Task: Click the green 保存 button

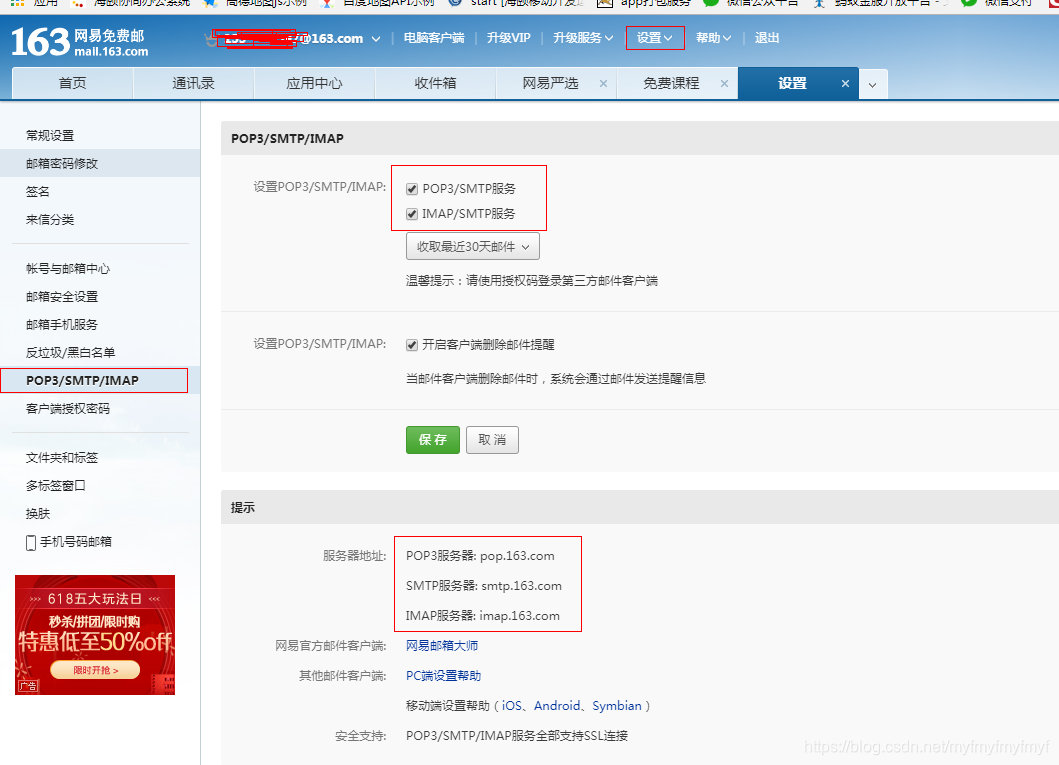Action: tap(433, 440)
